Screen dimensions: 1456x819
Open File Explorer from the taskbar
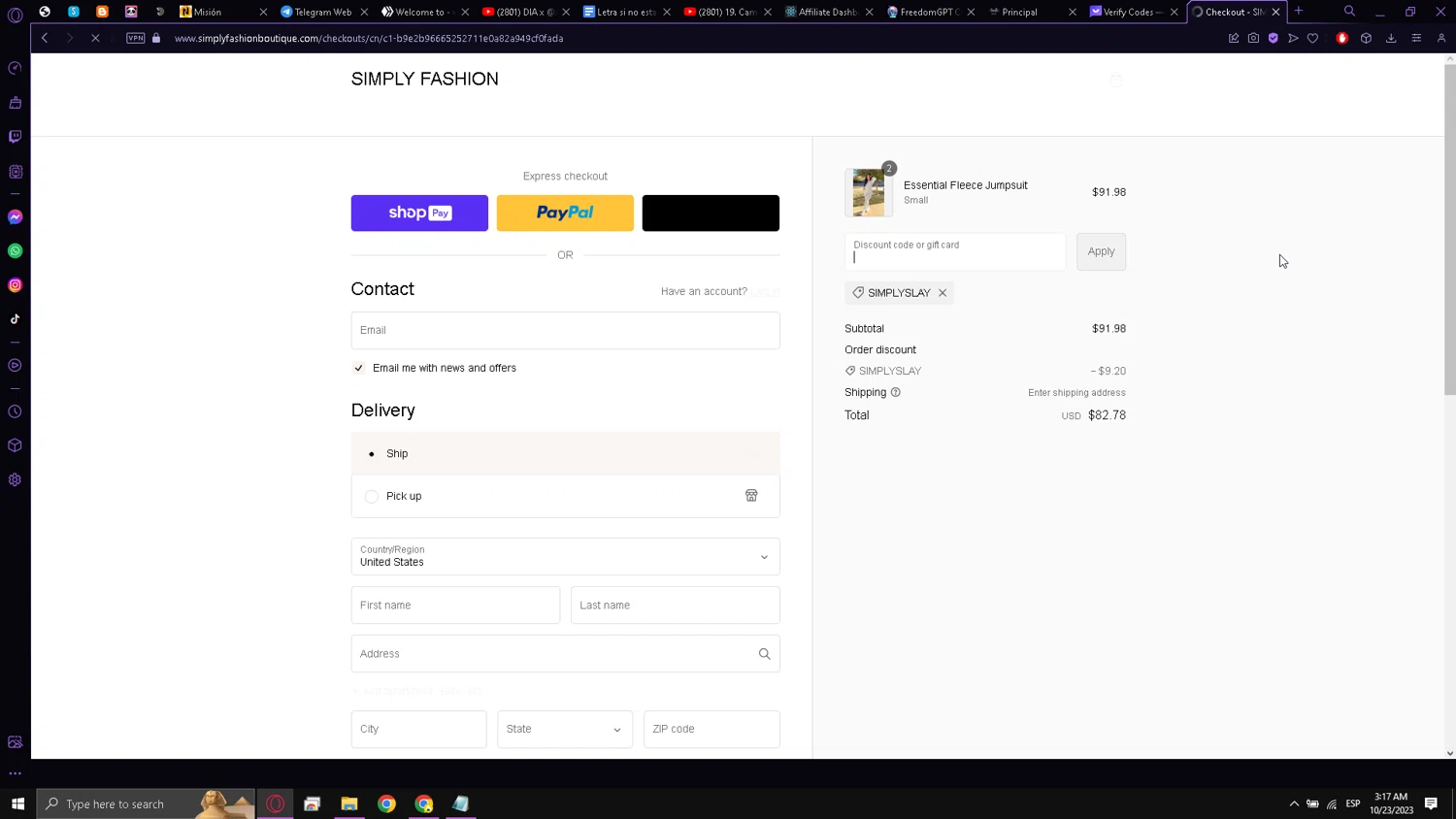pyautogui.click(x=349, y=803)
